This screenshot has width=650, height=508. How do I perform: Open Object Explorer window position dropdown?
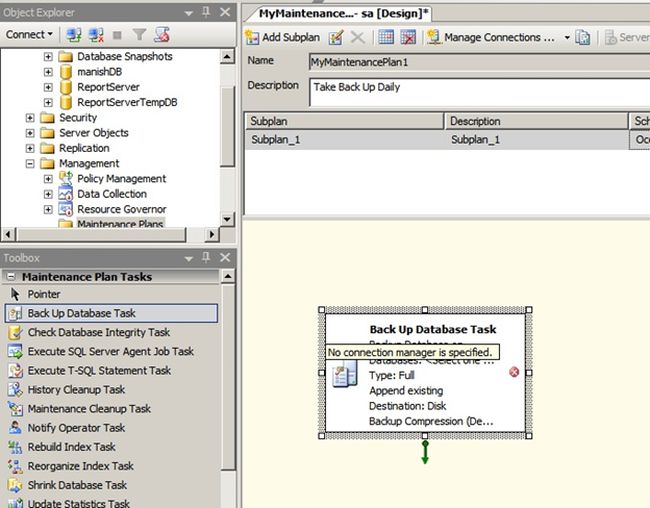[189, 13]
